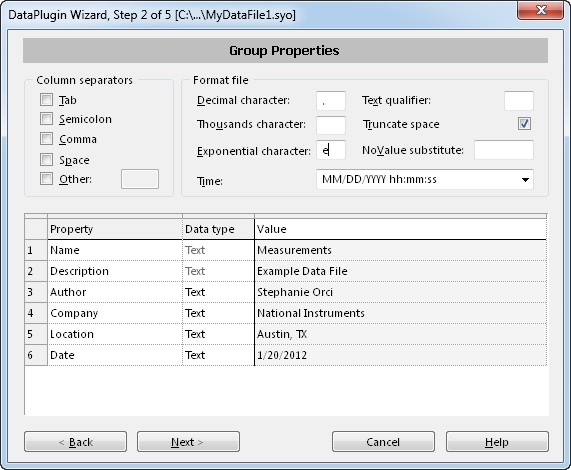
Task: Click the Stephanie Orci value cell
Action: point(401,292)
